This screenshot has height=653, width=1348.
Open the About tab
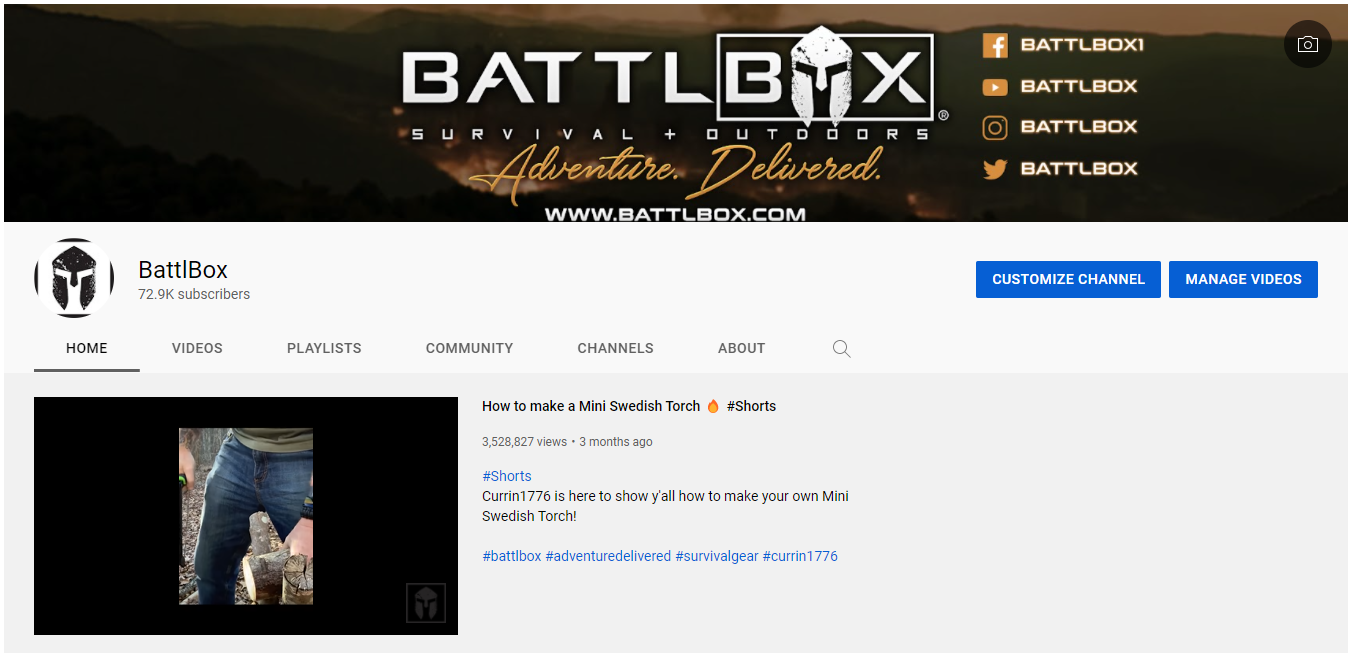tap(741, 348)
